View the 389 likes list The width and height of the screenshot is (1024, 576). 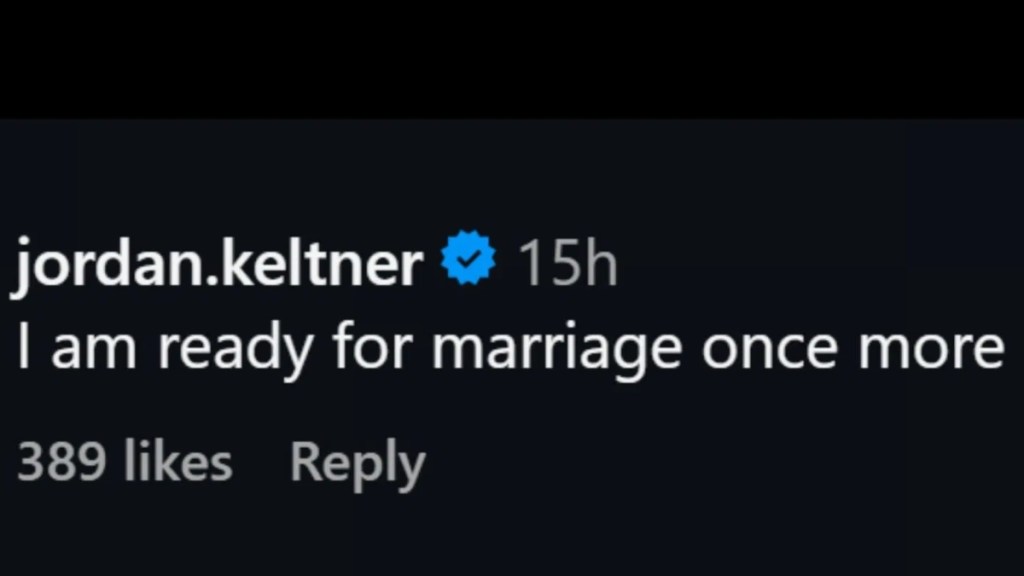click(x=124, y=463)
